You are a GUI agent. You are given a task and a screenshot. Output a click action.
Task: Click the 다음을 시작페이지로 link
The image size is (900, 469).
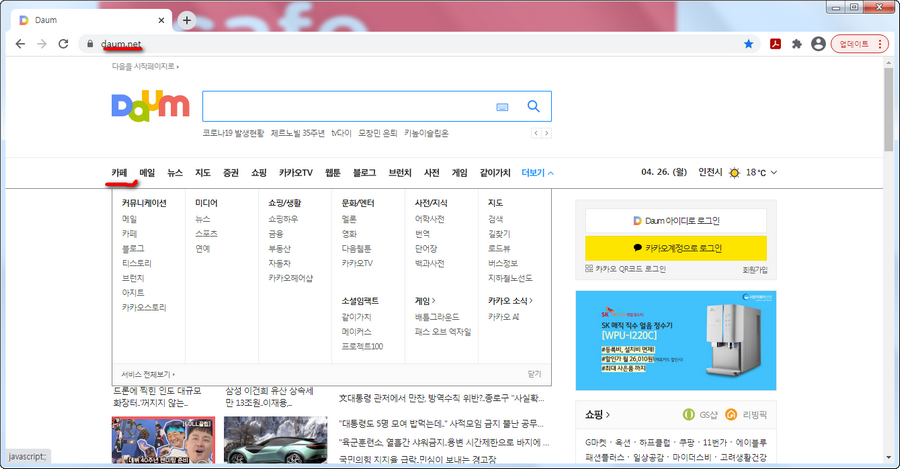point(145,67)
